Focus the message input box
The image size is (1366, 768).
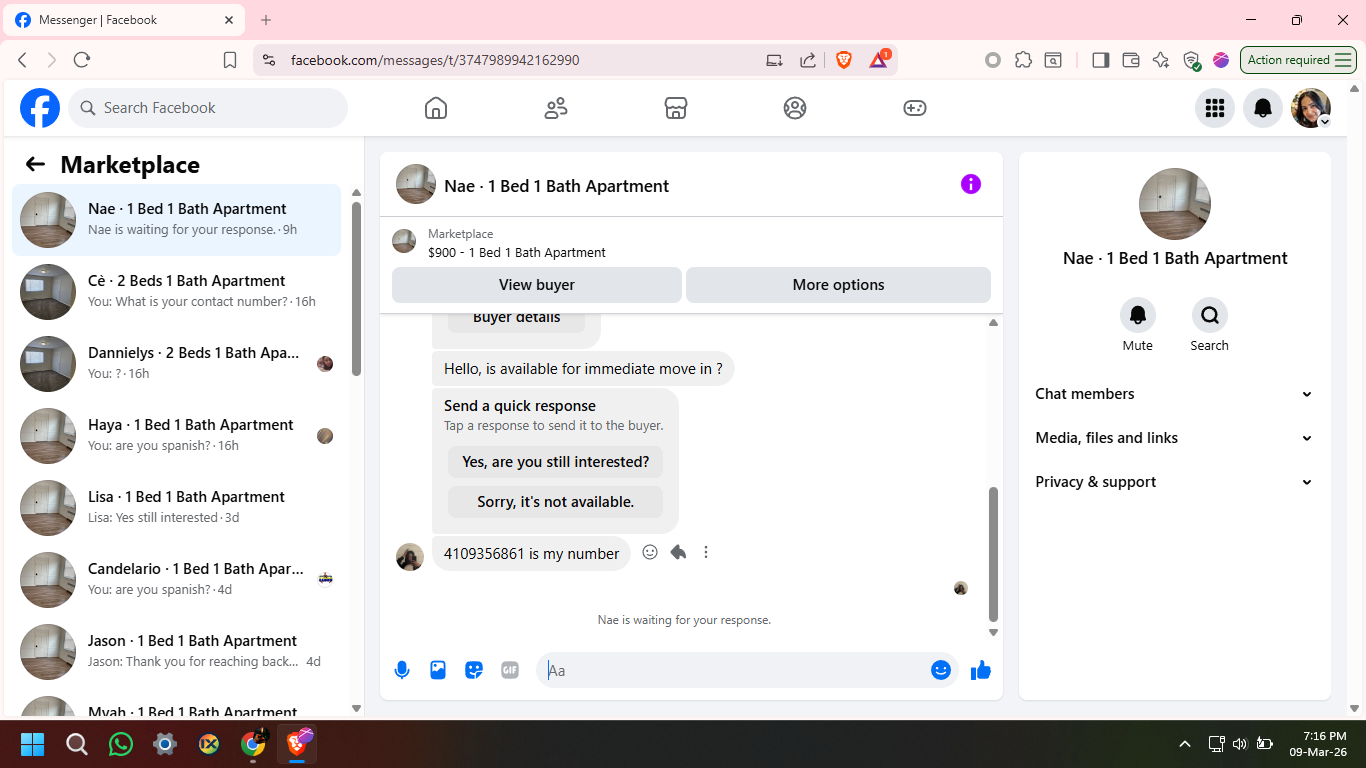(735, 670)
